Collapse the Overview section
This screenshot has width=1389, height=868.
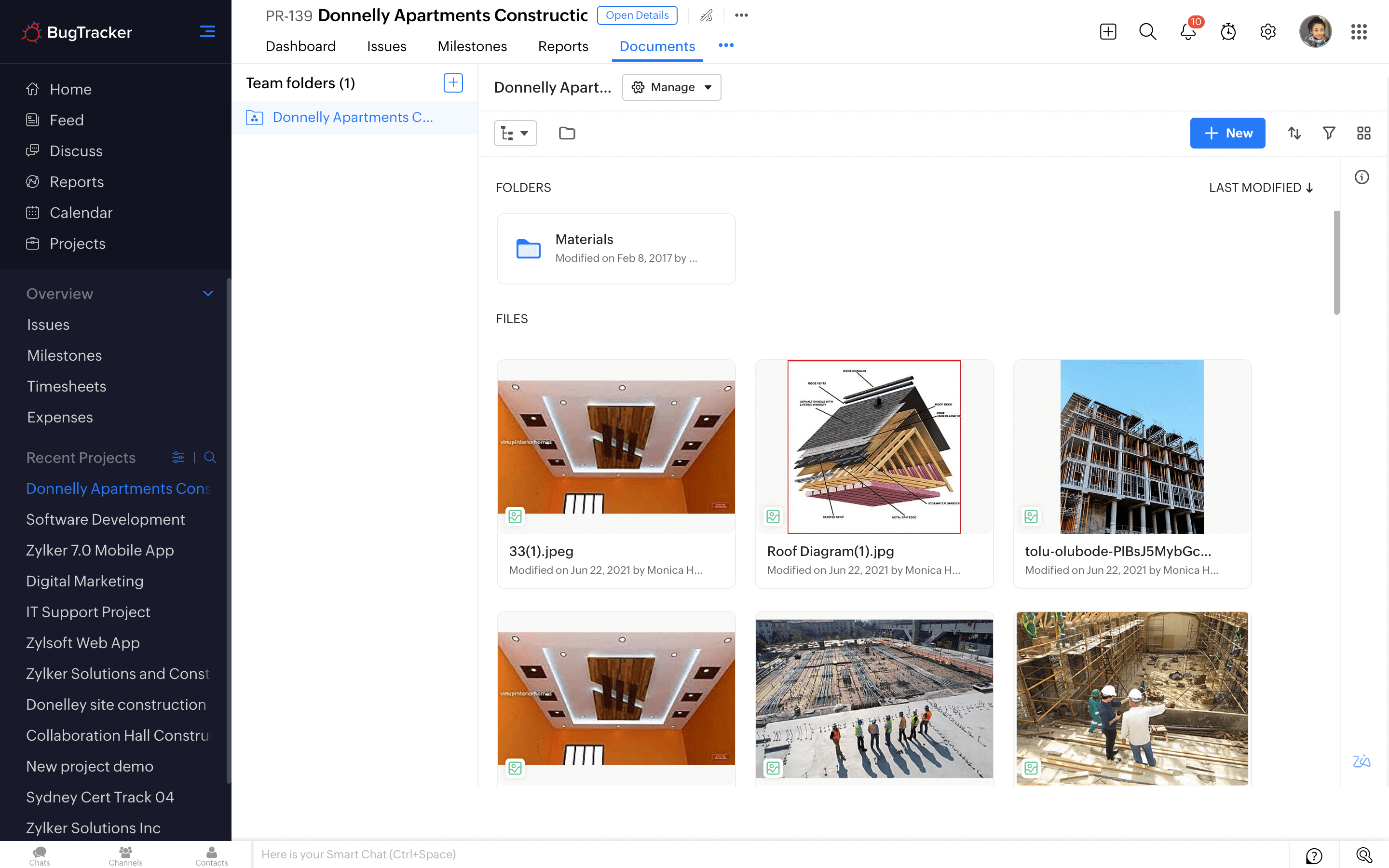[208, 293]
